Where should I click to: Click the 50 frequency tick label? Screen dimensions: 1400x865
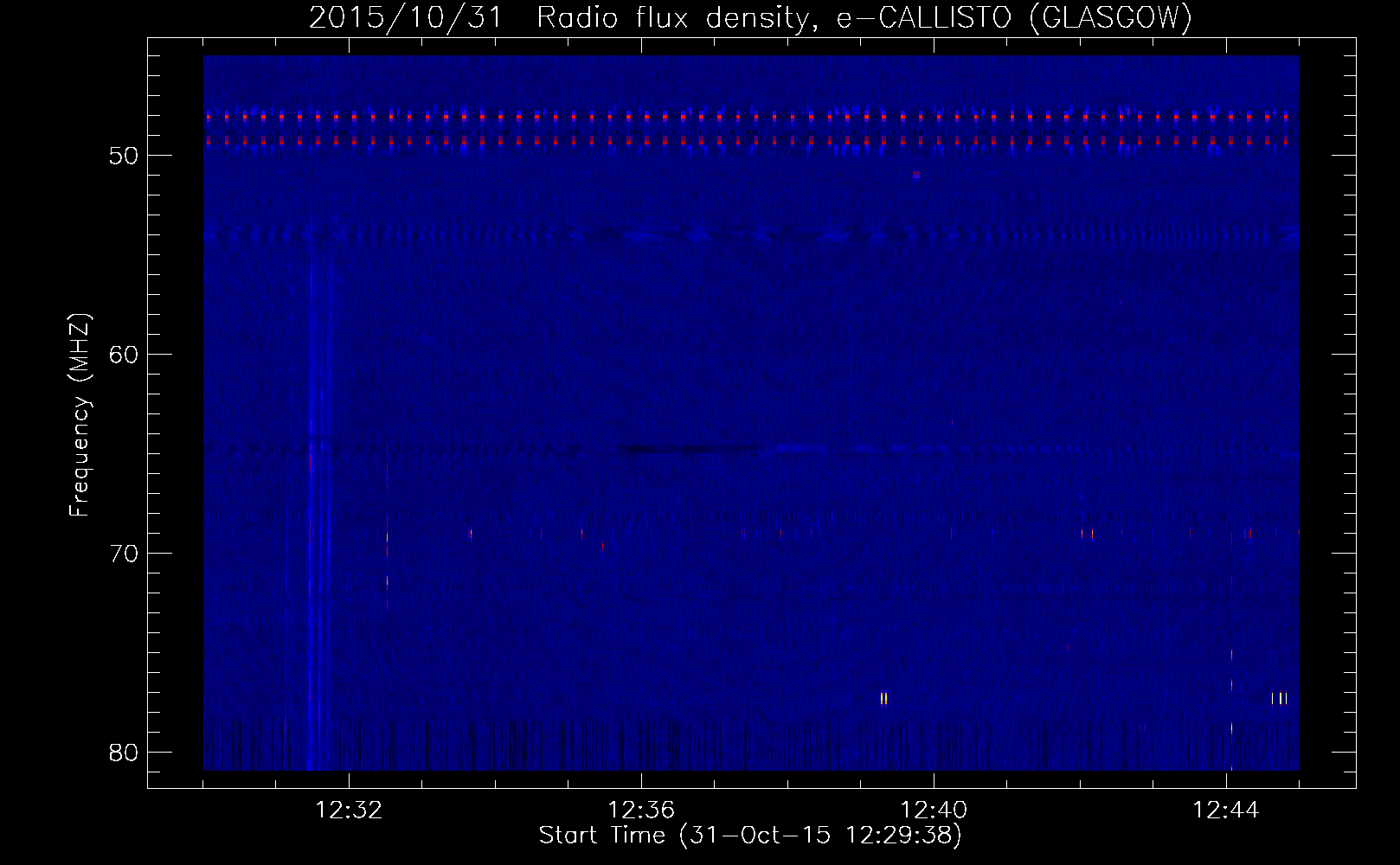pos(125,156)
